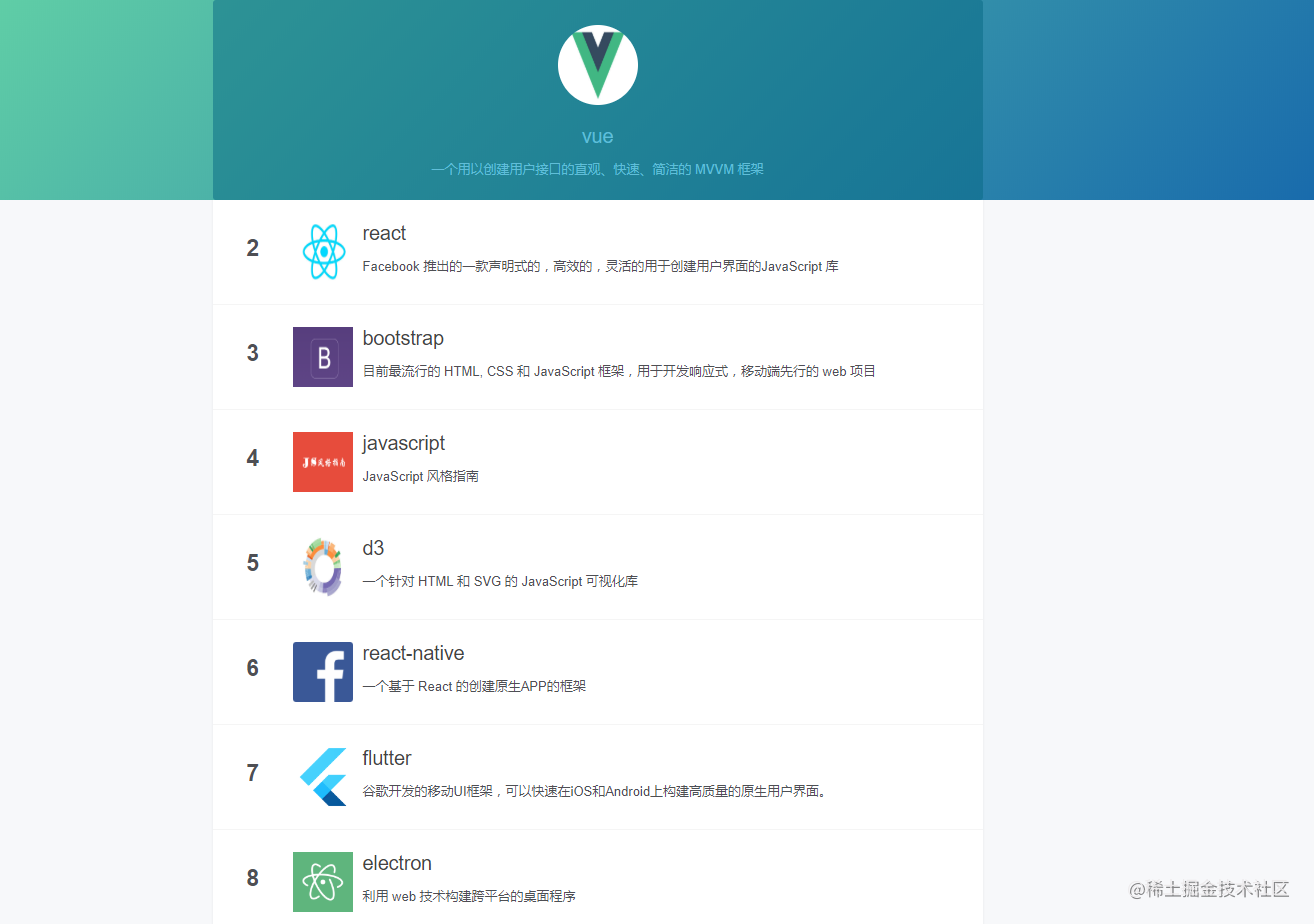Open the d3 project title
The width and height of the screenshot is (1314, 924).
(x=373, y=548)
